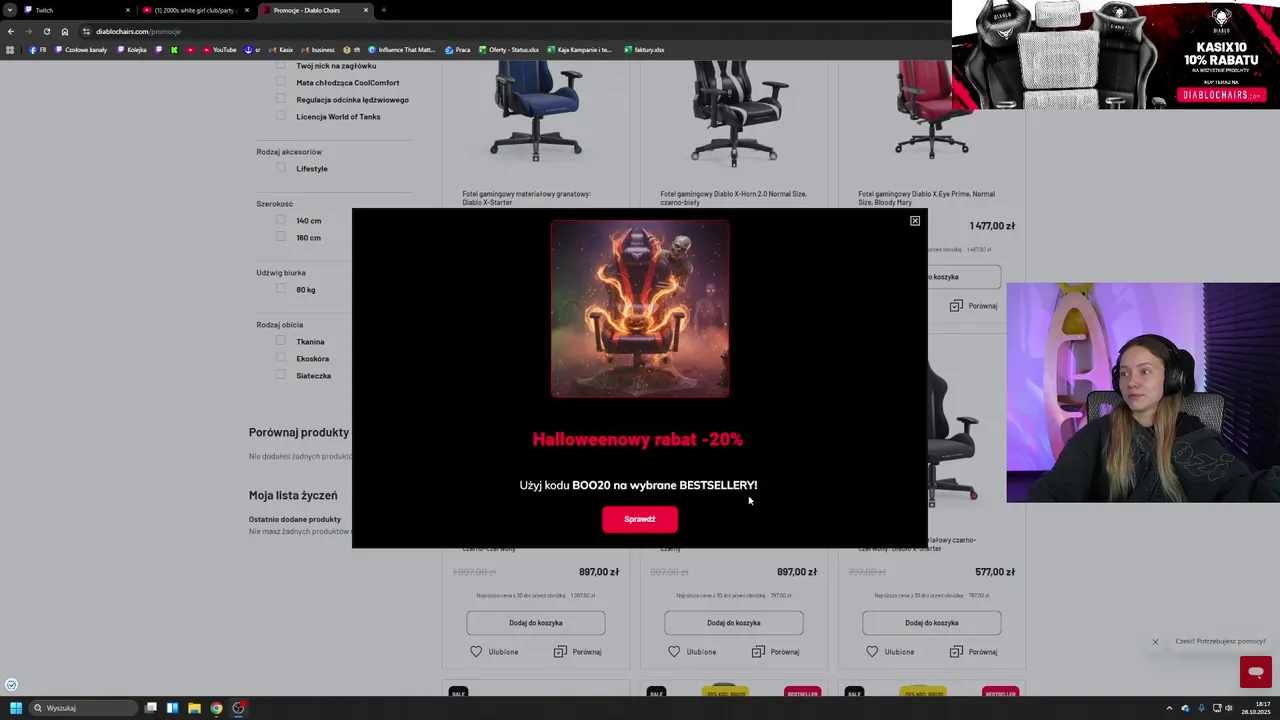Add the middle 897,00 zł product to cart
The image size is (1280, 720).
734,623
